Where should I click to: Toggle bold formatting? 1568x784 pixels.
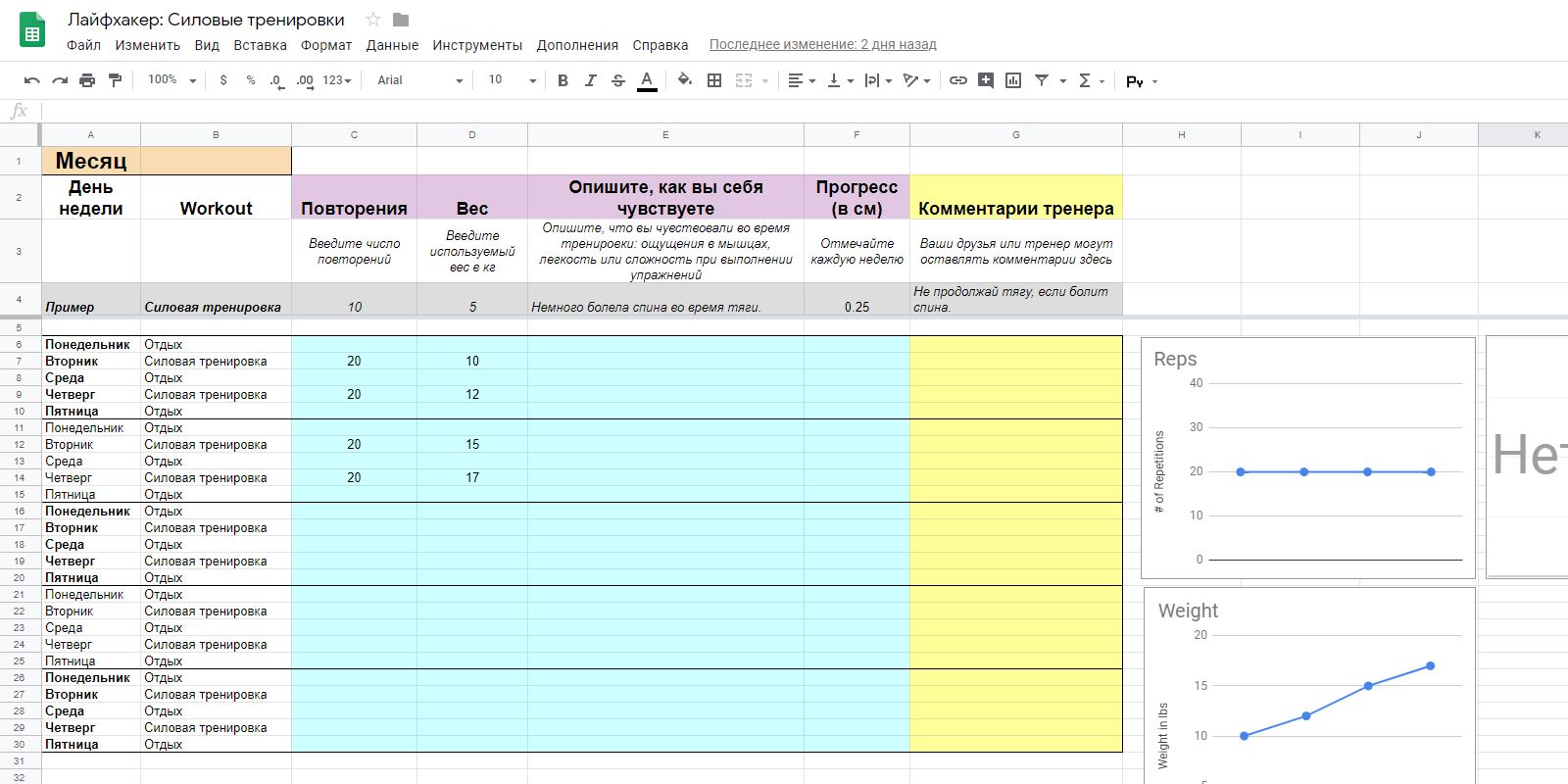[563, 80]
